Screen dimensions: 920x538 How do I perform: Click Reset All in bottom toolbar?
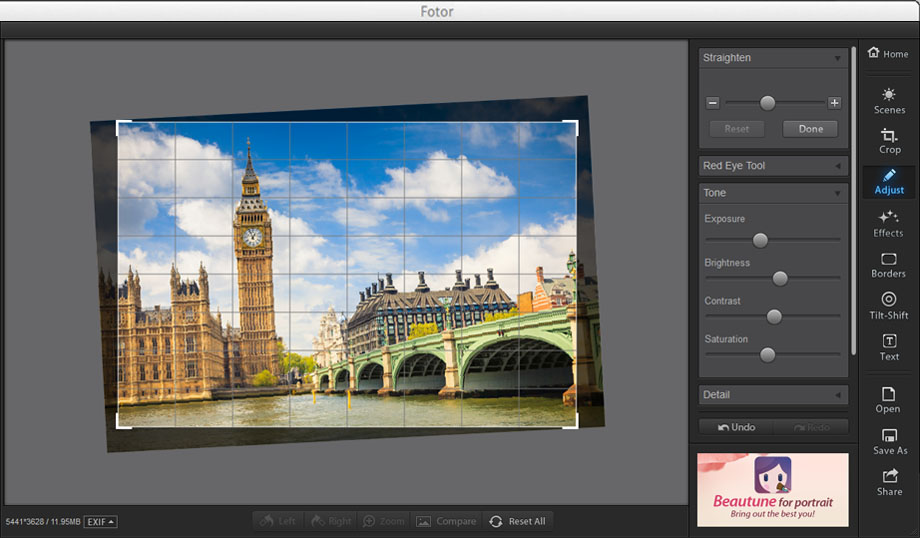(x=517, y=521)
